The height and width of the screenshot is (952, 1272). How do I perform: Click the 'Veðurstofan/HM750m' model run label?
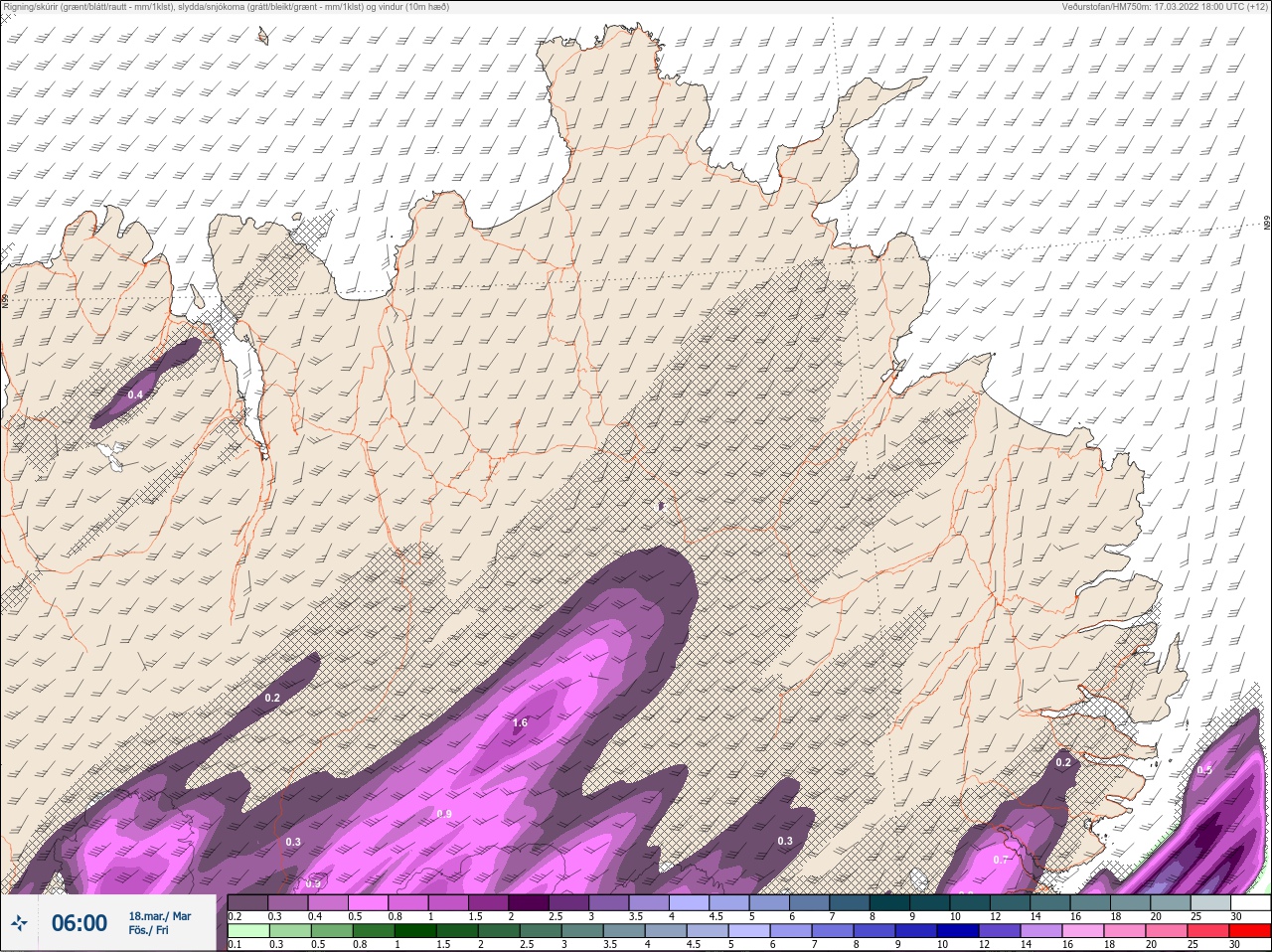(1165, 7)
